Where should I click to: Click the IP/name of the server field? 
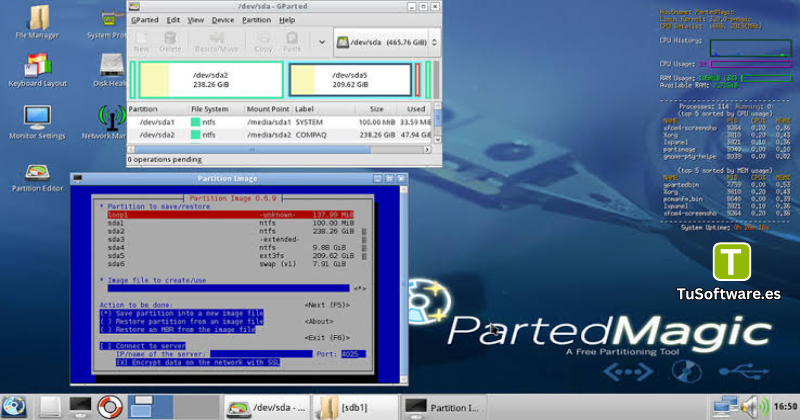coord(261,354)
